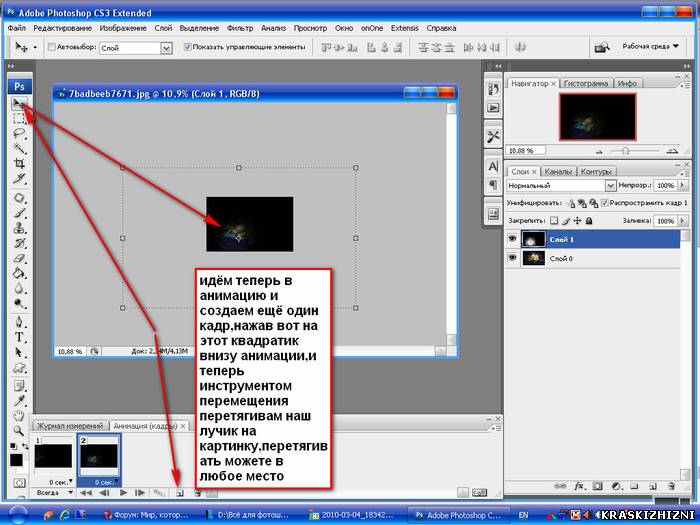This screenshot has width=700, height=525.
Task: Switch to the Каналы tab
Action: tap(558, 171)
